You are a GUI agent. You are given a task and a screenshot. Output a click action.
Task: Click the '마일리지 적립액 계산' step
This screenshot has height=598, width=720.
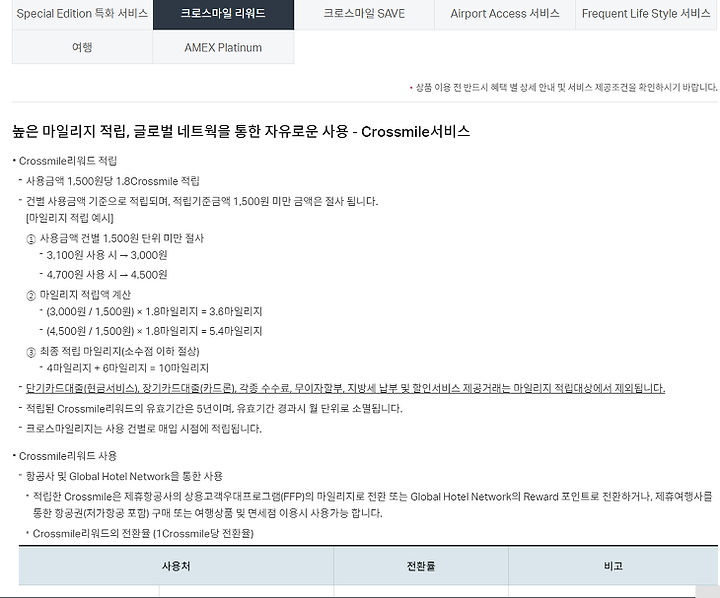click(85, 294)
